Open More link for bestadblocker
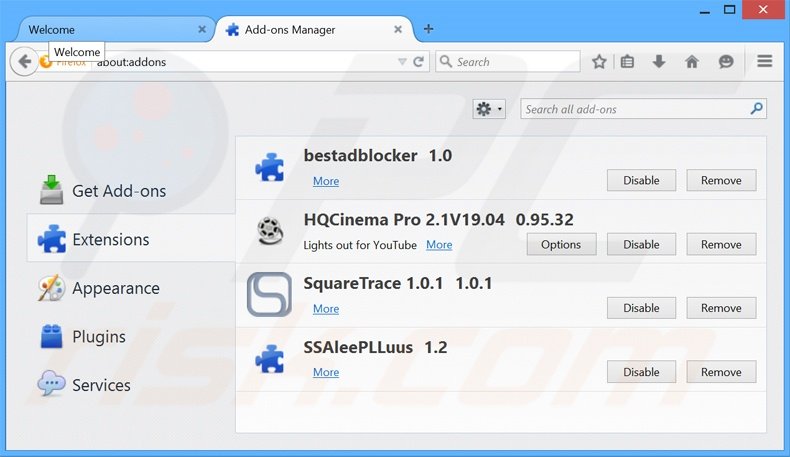 point(326,181)
